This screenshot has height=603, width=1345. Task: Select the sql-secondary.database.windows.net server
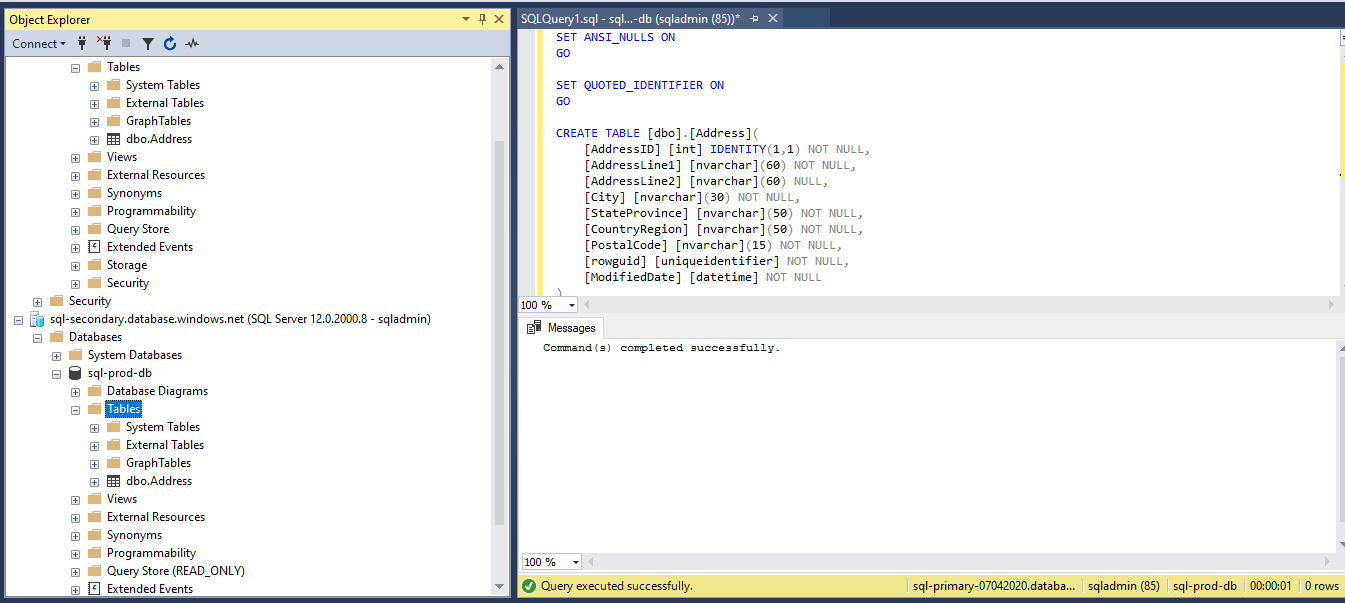click(240, 319)
